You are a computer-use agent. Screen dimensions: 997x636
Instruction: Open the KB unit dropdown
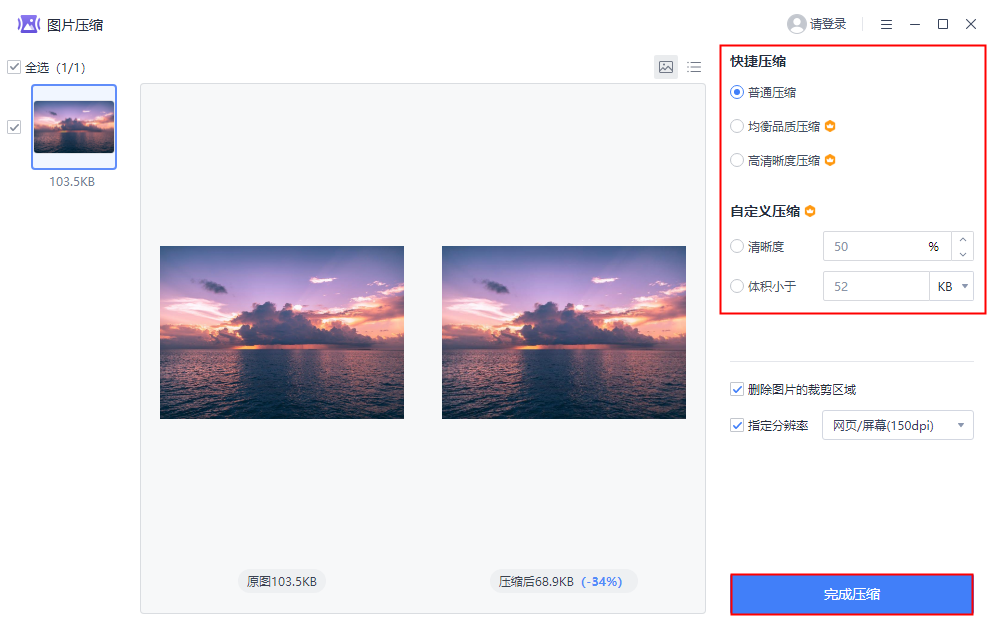click(x=952, y=286)
